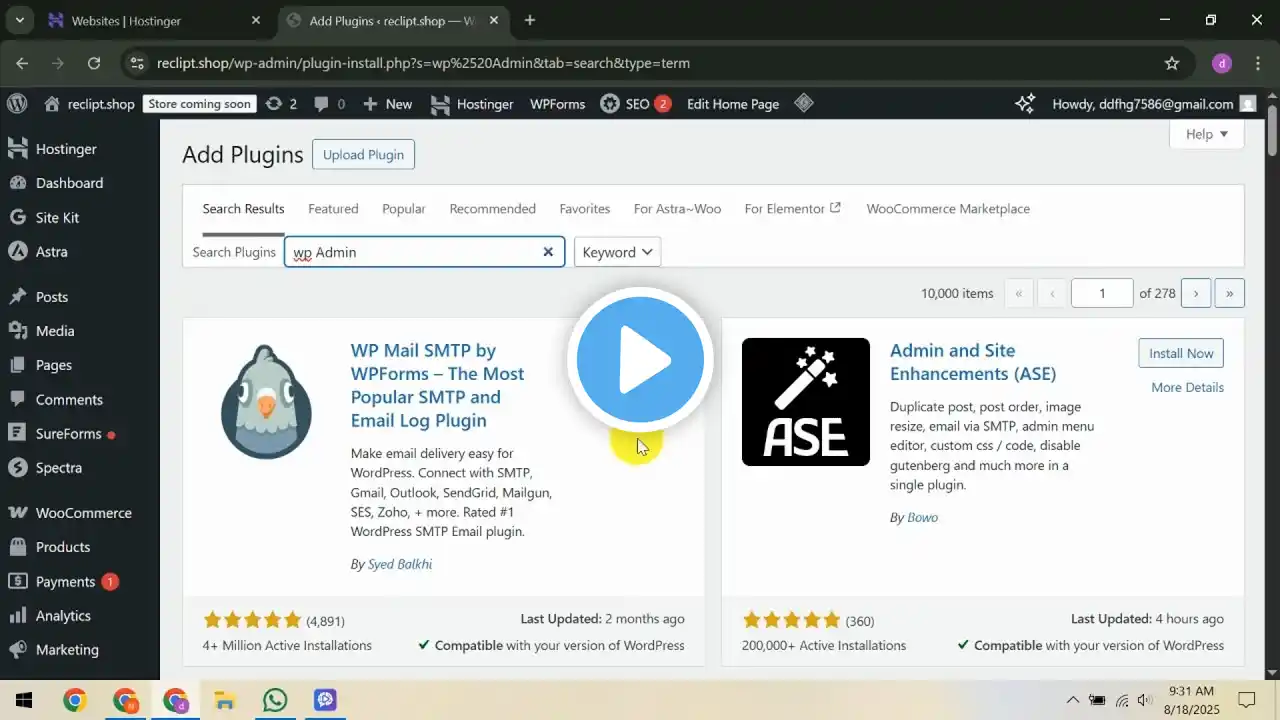Open the For Astra~Woo tab
The width and height of the screenshot is (1280, 720).
(677, 209)
